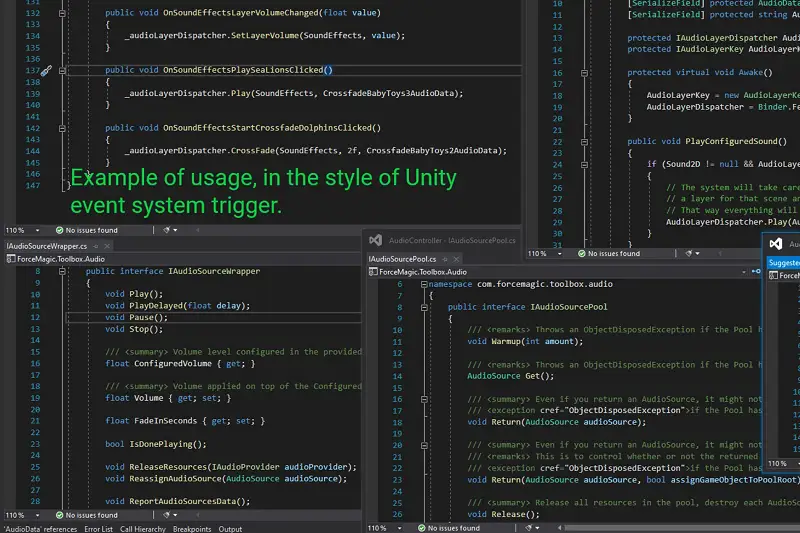This screenshot has width=800, height=533.
Task: Open the Output tab
Action: pyautogui.click(x=231, y=529)
